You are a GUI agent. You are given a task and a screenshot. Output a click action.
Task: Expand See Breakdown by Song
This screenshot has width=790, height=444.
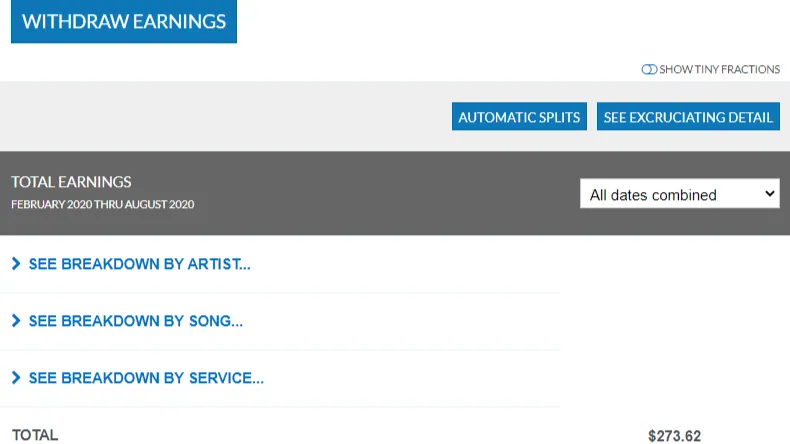point(135,321)
